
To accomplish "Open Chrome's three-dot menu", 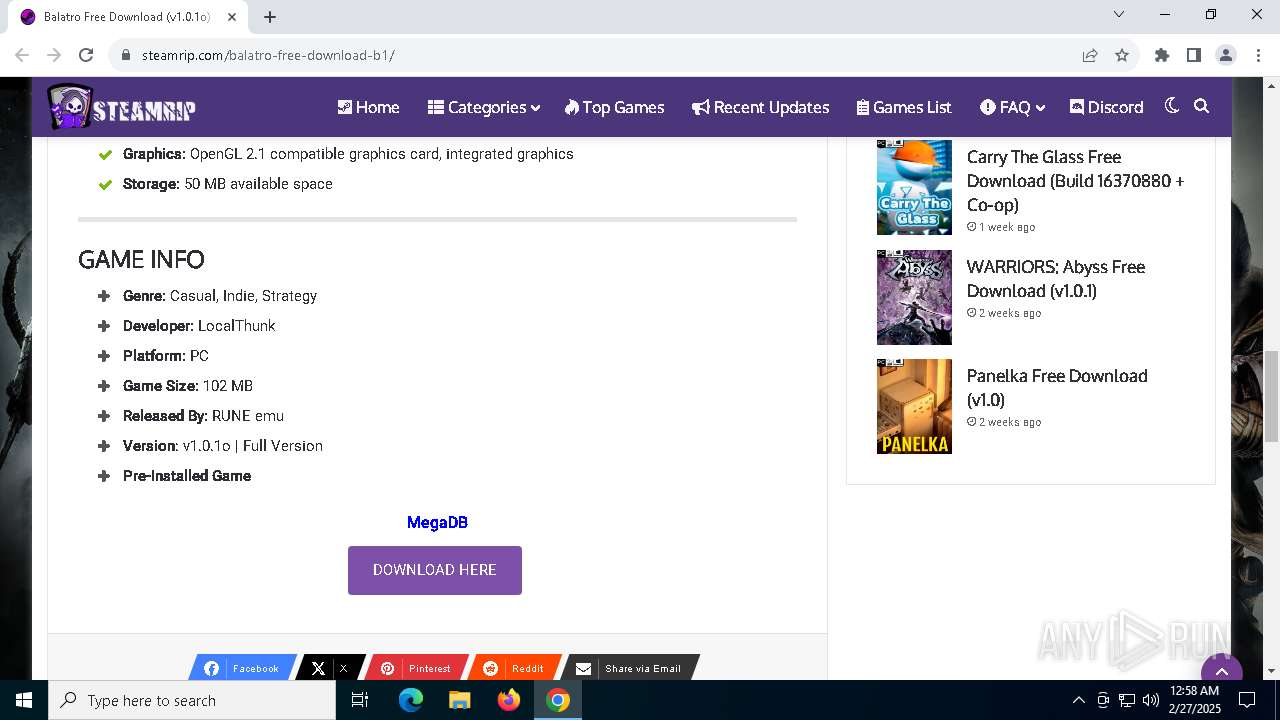I will point(1258,55).
